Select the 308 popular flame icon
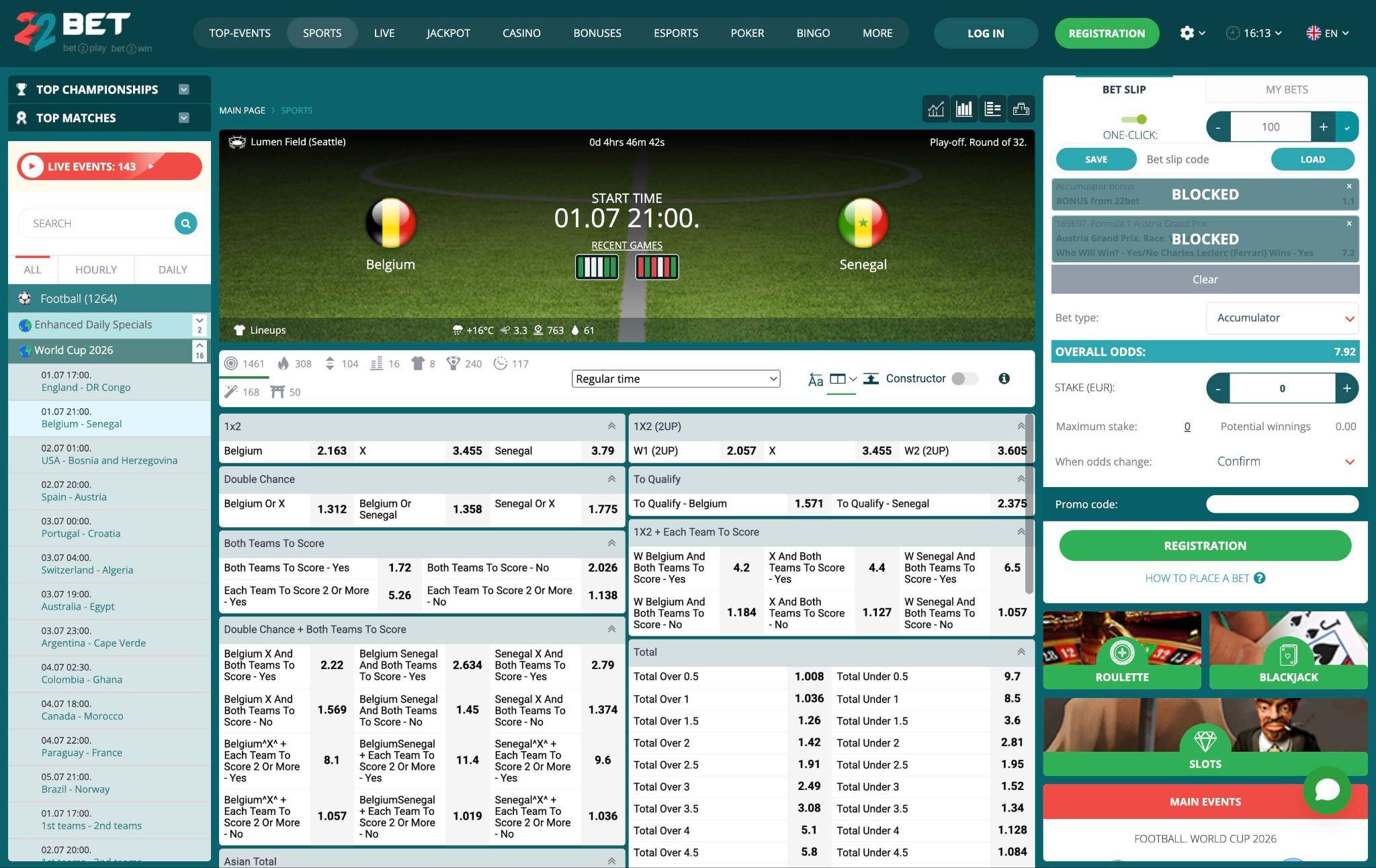 click(x=283, y=363)
